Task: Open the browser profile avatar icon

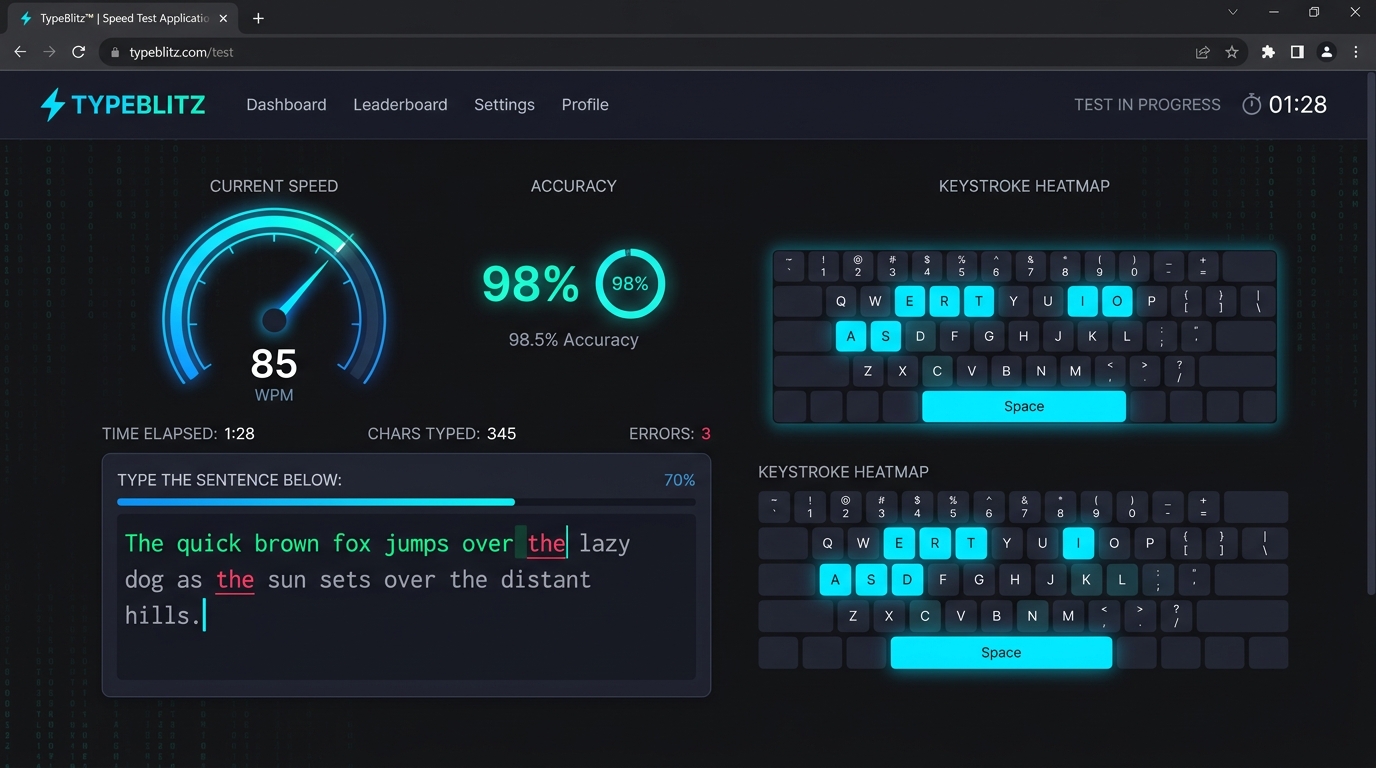Action: pos(1326,52)
